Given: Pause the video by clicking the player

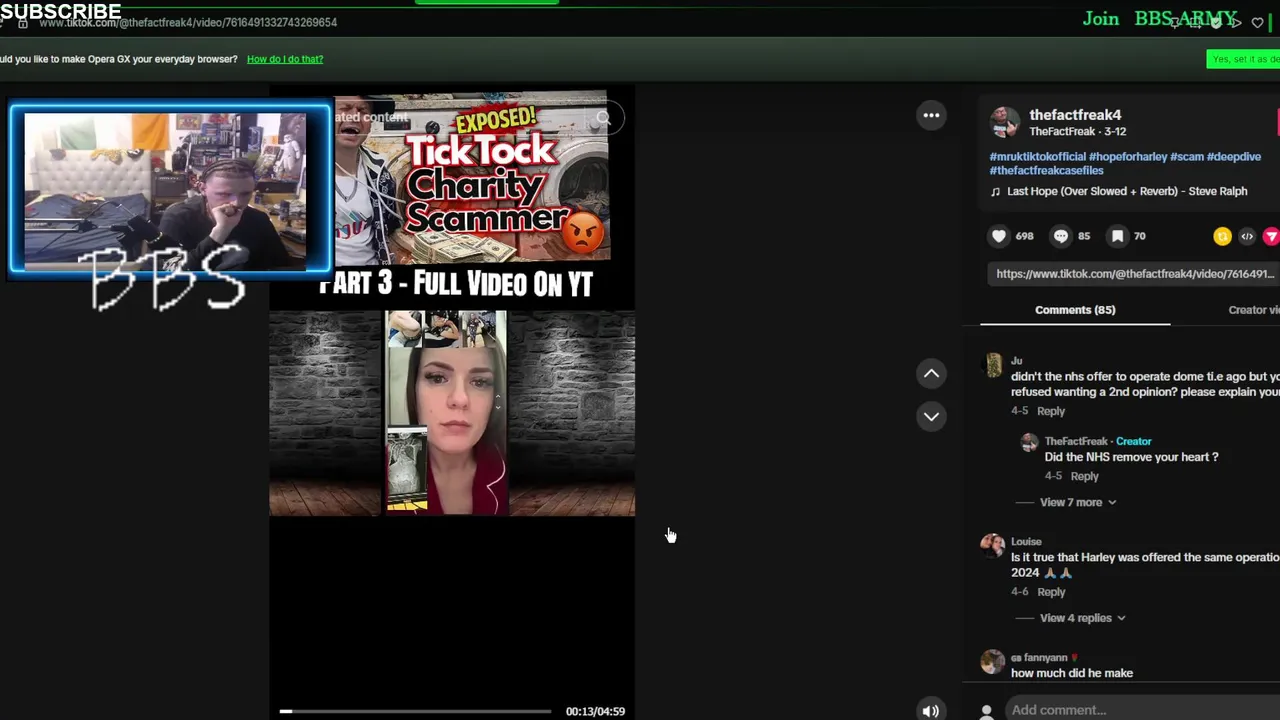Looking at the screenshot, I should coord(452,400).
